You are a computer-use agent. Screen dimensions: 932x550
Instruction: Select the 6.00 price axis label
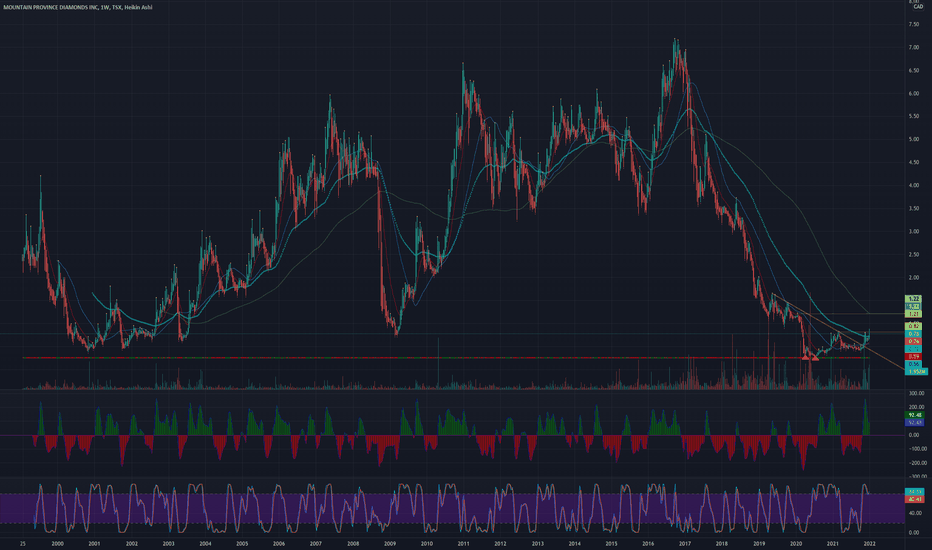(913, 93)
